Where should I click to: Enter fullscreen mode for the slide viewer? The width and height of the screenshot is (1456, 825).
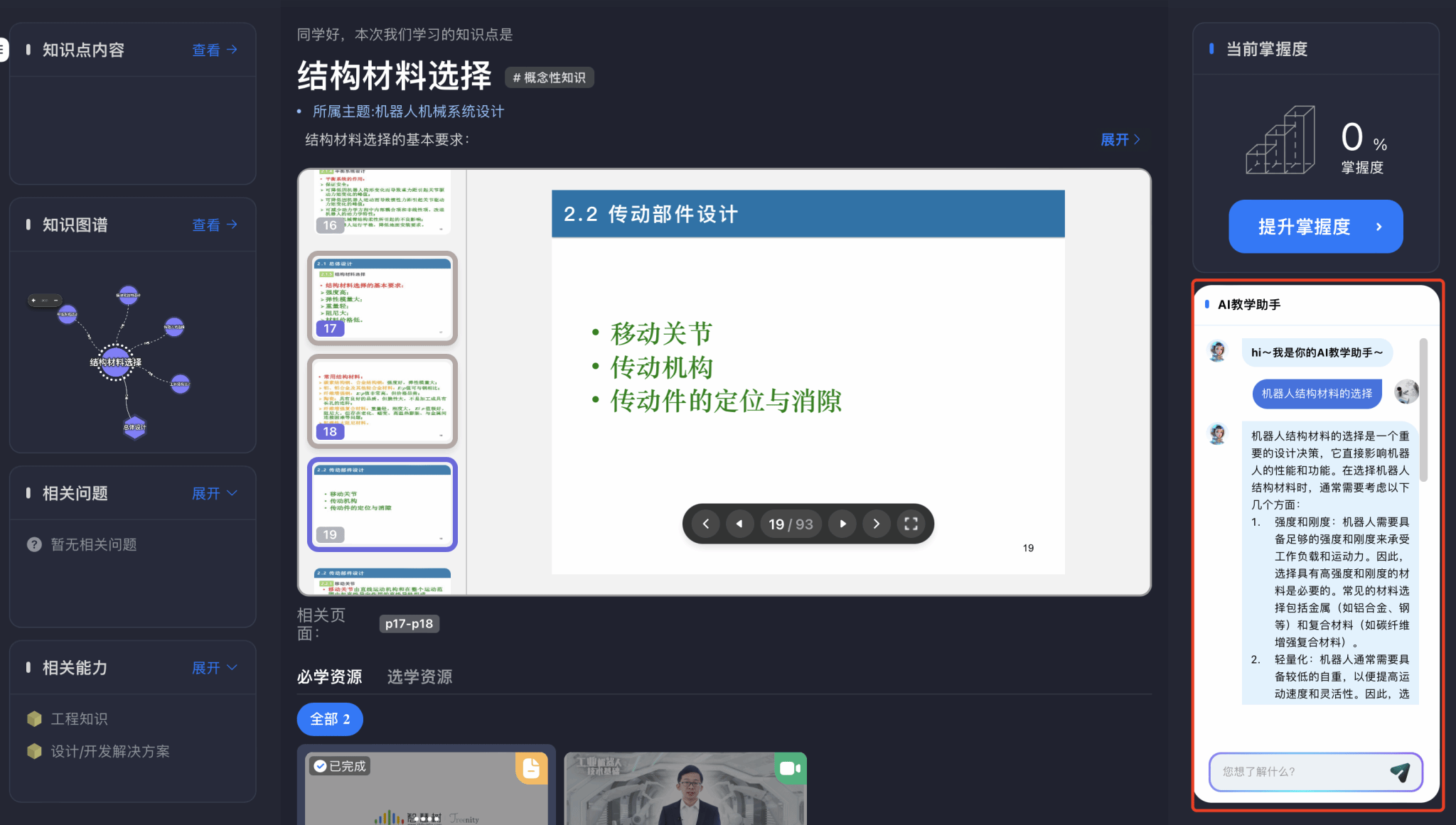click(911, 524)
